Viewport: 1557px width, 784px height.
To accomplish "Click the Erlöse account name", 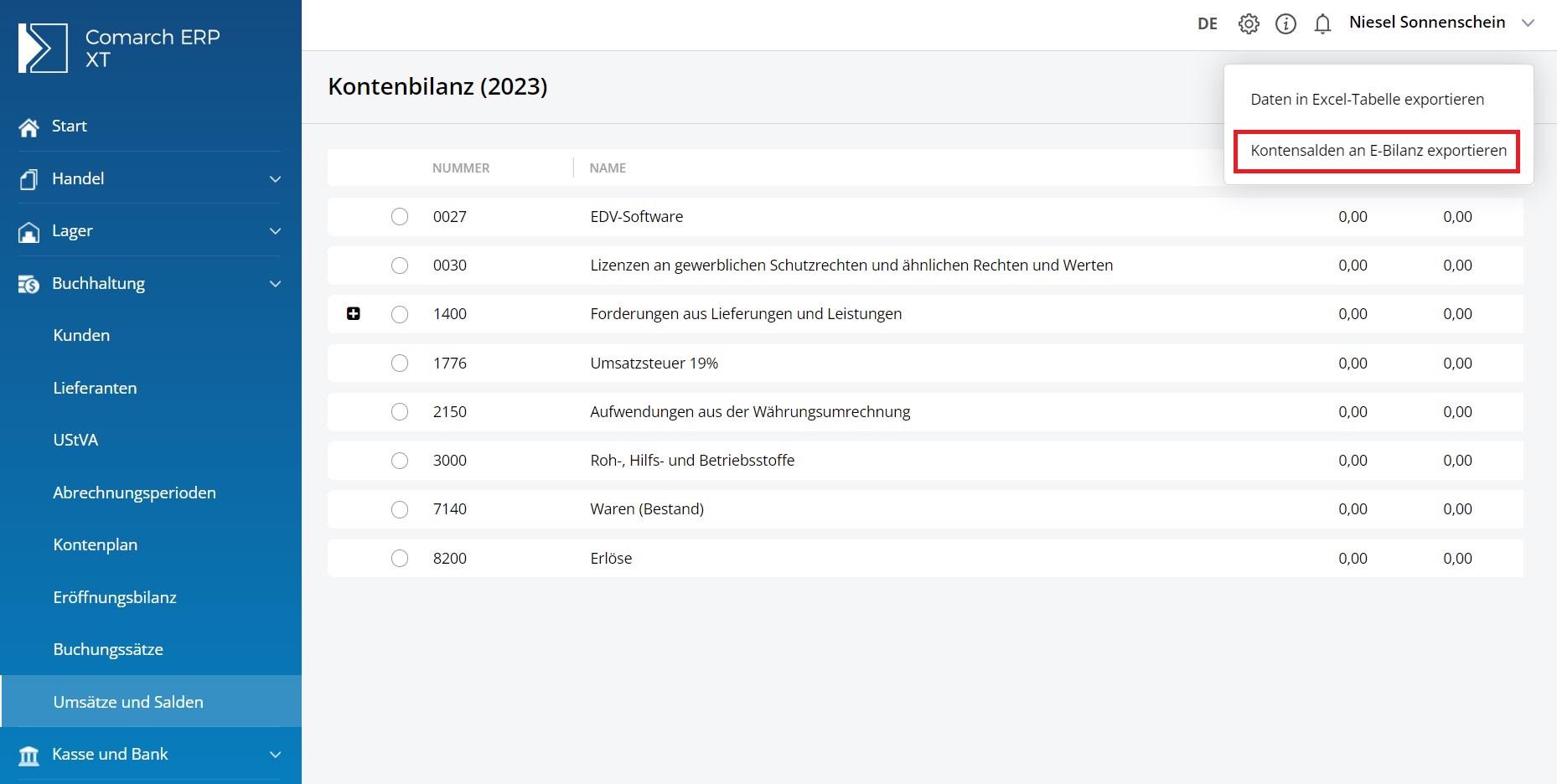I will pos(611,558).
